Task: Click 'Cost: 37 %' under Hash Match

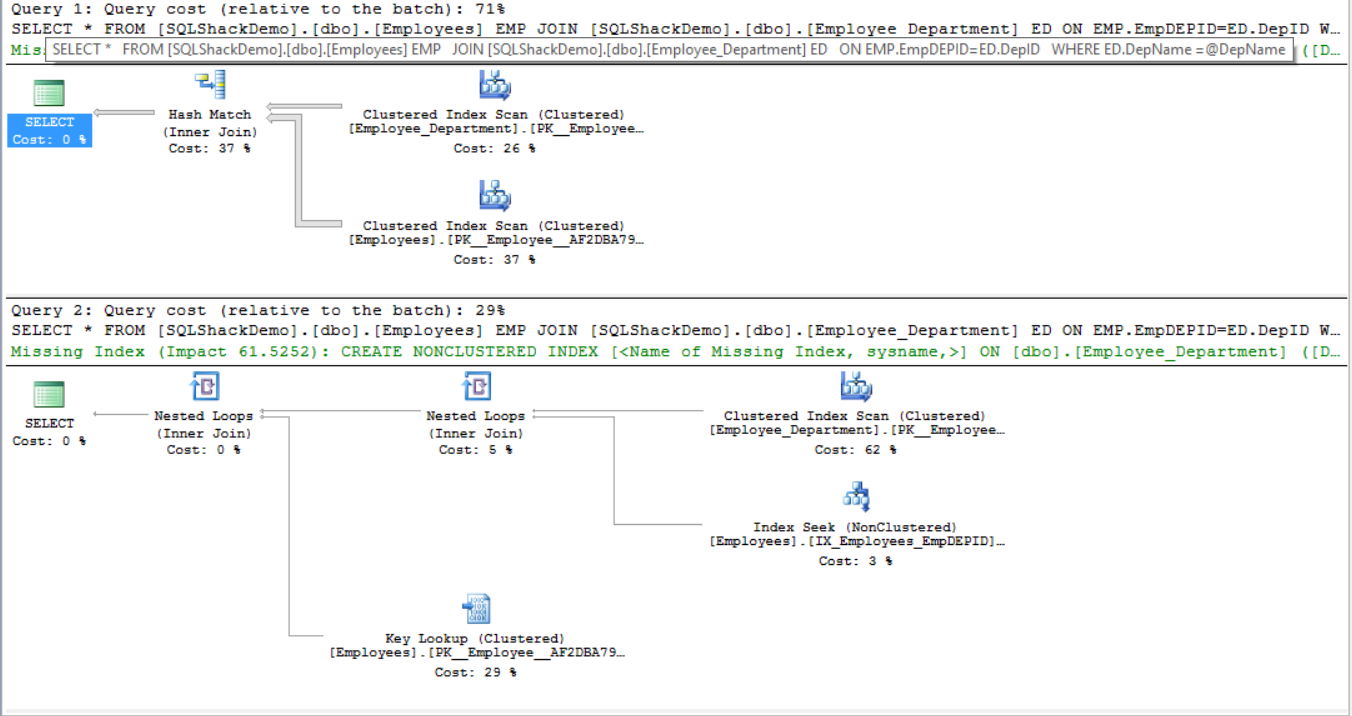Action: [x=210, y=149]
